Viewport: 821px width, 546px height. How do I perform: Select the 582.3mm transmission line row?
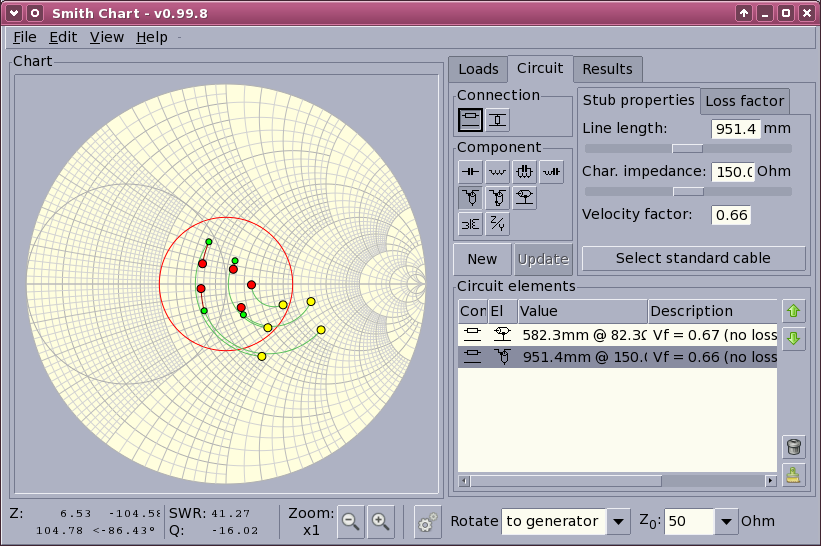617,335
